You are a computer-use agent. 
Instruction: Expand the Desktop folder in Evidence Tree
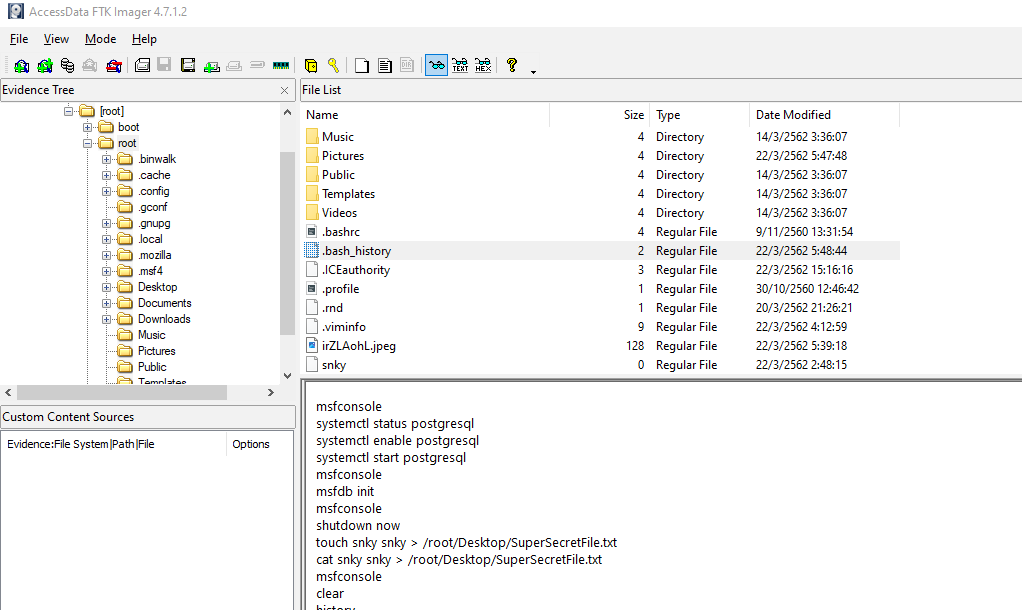[x=107, y=287]
